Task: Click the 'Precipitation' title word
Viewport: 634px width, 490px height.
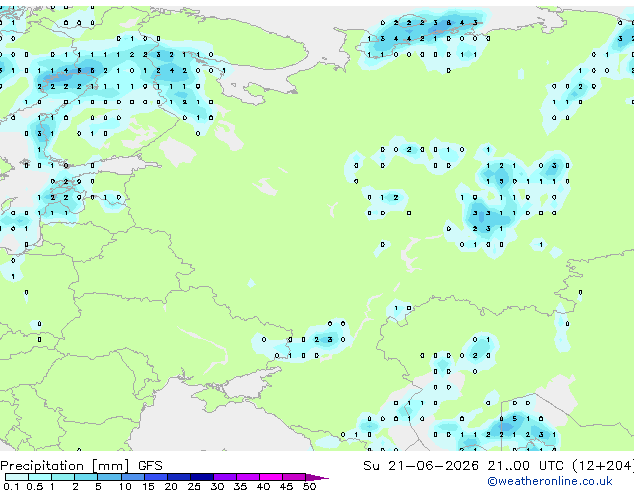Action: coord(42,466)
